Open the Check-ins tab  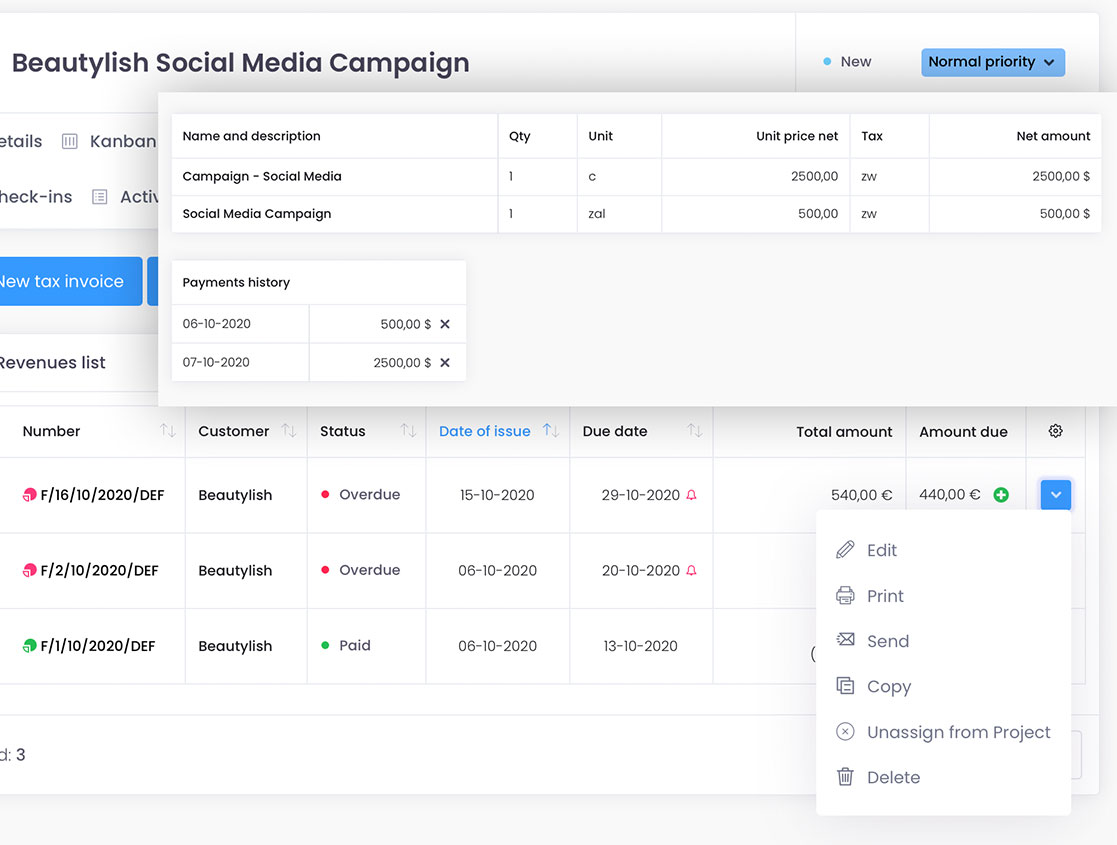pos(36,197)
